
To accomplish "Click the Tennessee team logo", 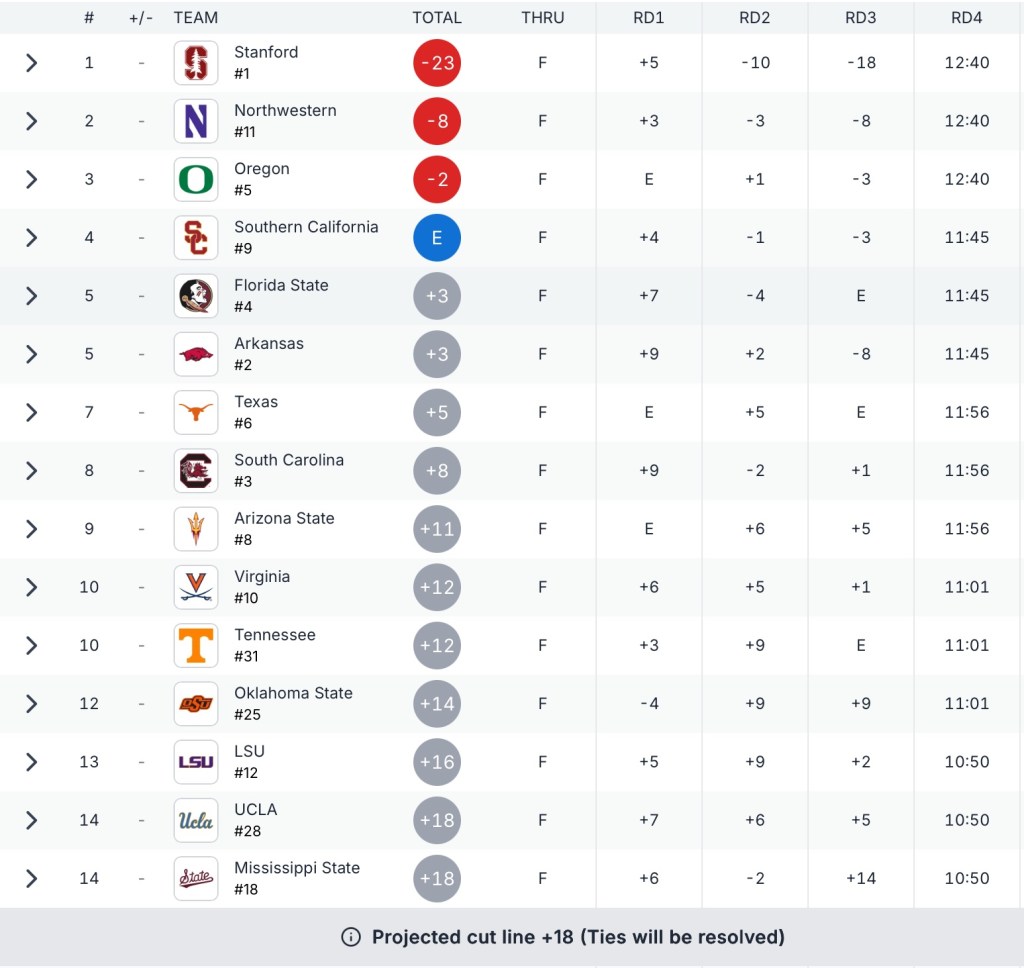I will click(195, 645).
